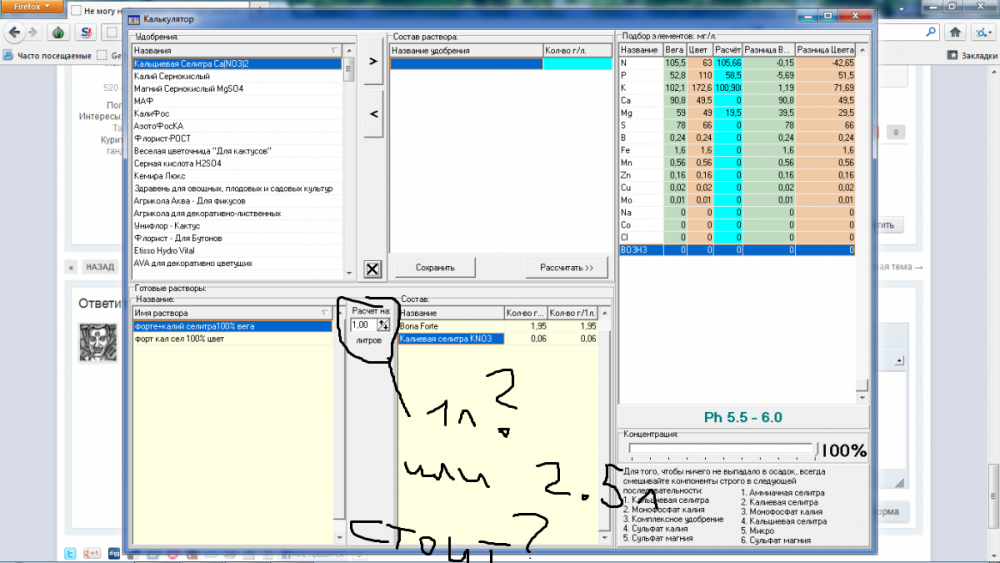
Task: Tick the checkbox beside Часто посещаемые
Action: point(101,55)
